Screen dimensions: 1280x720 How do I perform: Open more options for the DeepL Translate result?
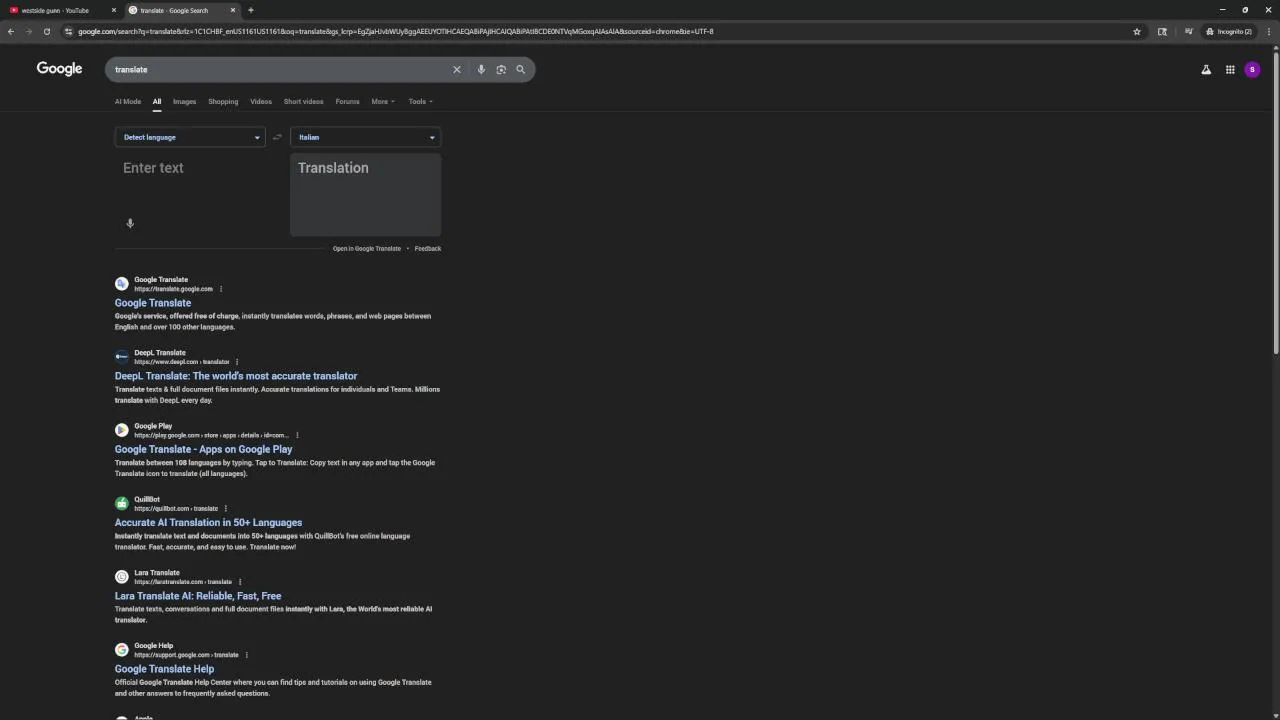[237, 362]
